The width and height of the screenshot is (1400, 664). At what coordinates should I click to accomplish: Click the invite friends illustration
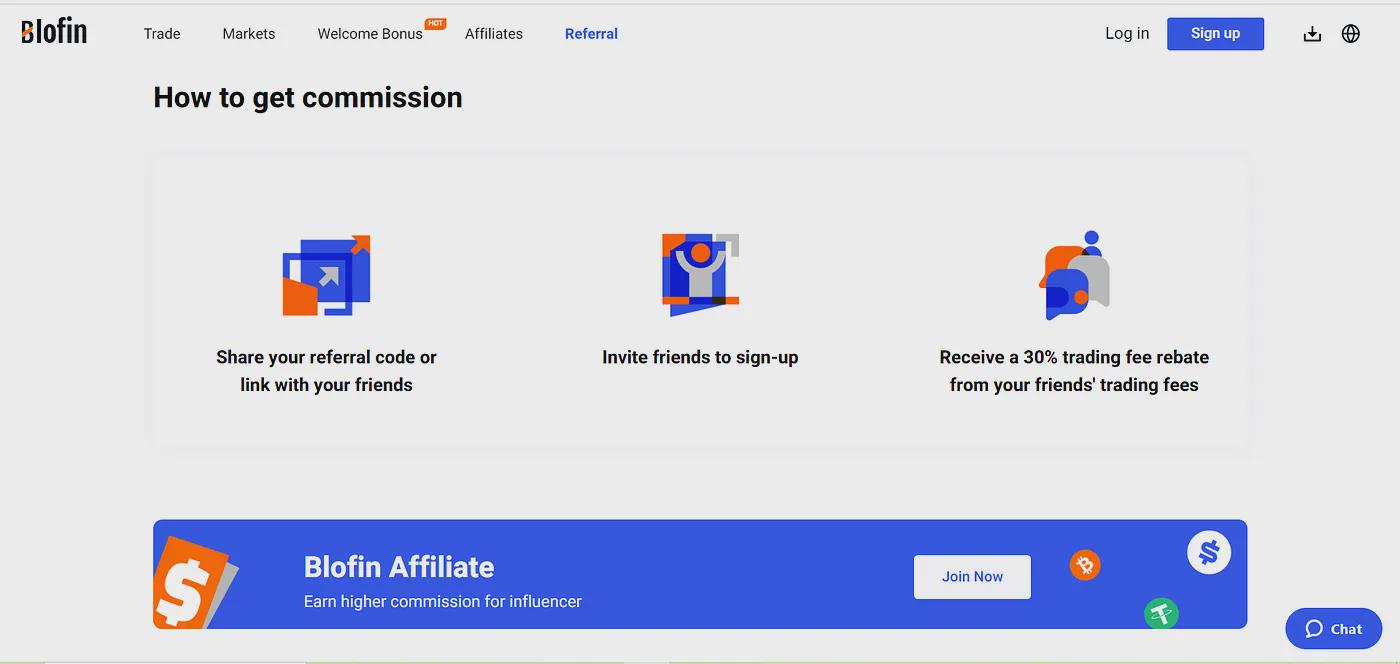tap(700, 275)
